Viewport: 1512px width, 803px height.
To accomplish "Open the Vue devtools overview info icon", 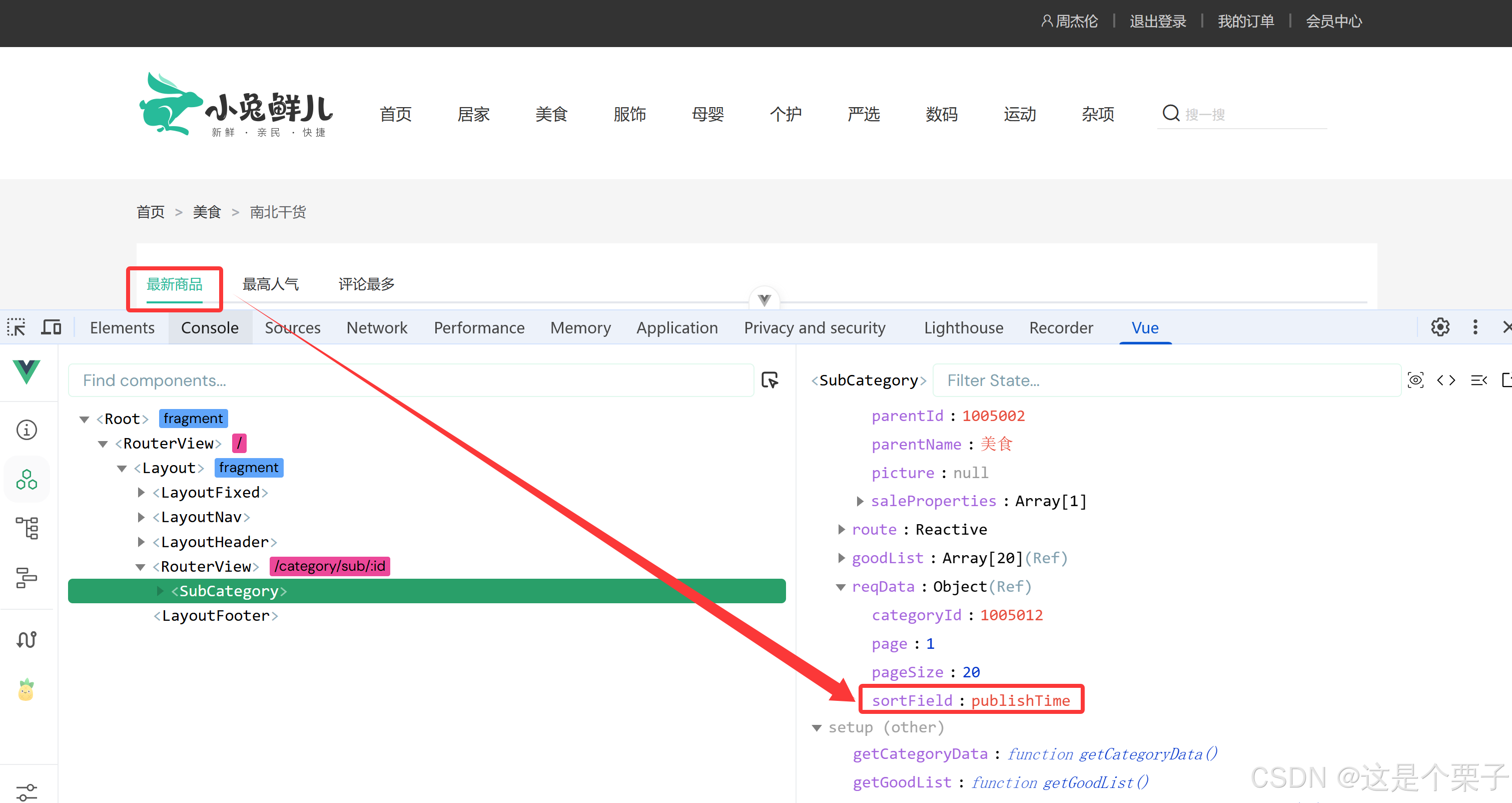I will coord(27,430).
